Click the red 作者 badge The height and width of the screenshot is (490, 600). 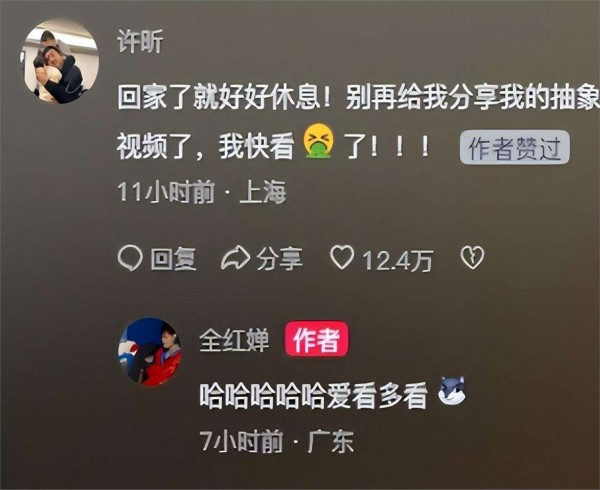(316, 340)
